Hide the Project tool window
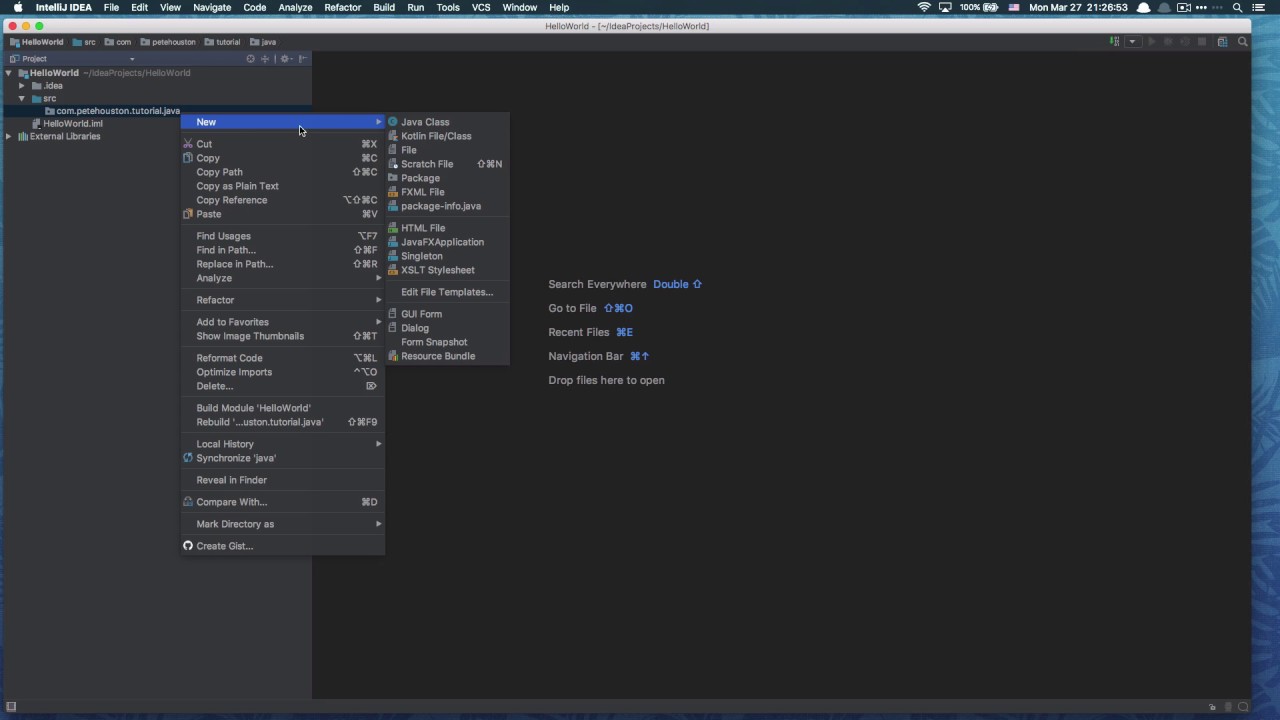This screenshot has height=720, width=1280. coord(302,59)
